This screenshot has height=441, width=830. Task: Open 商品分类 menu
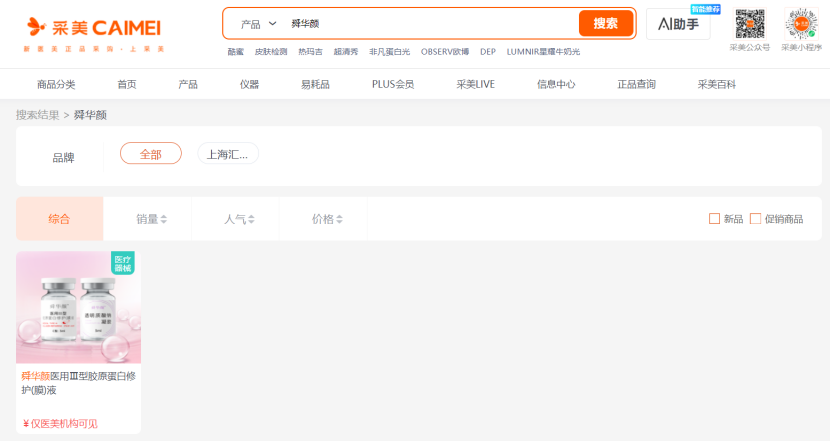[x=56, y=84]
